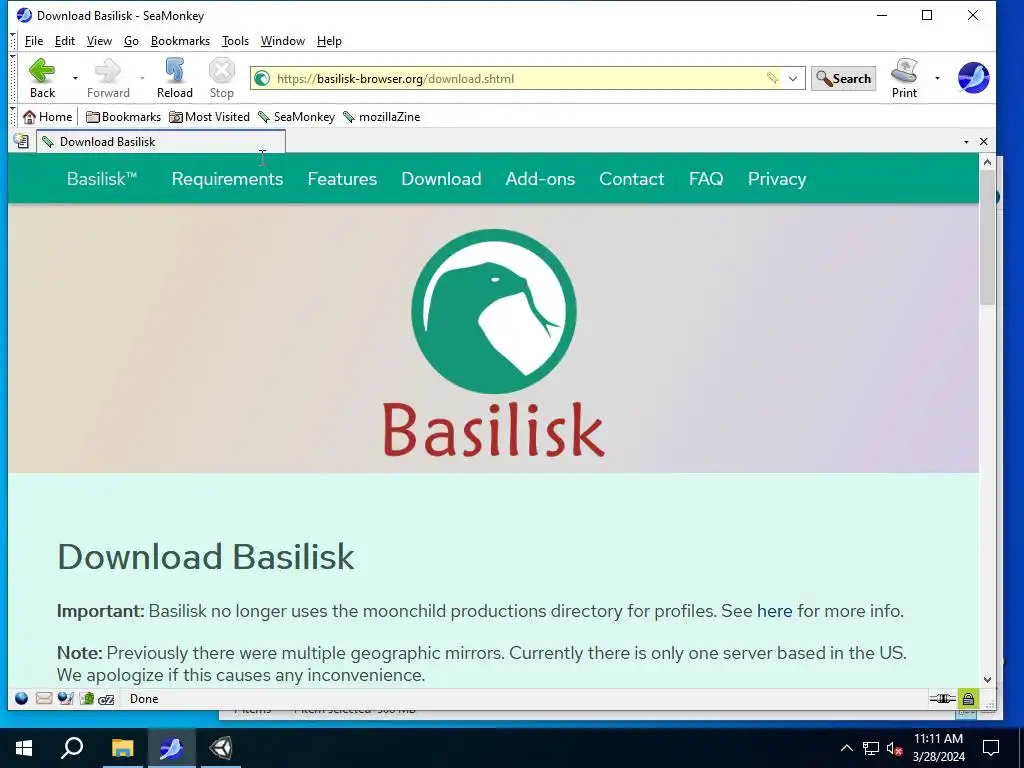Open Mail & Newsgroups from status bar envelope icon

tap(44, 699)
